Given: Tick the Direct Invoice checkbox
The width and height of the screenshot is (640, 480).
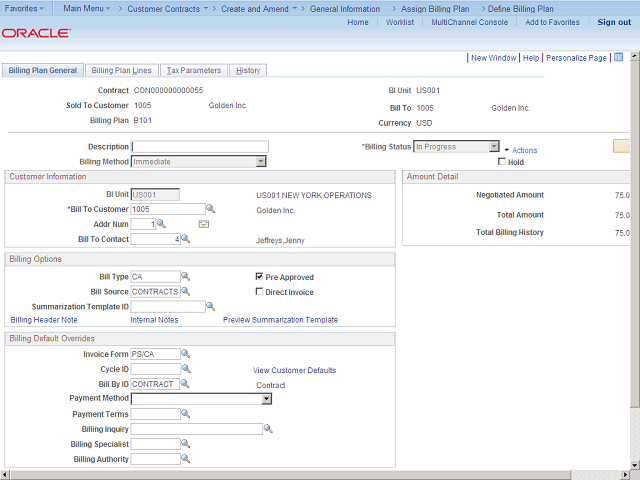Looking at the screenshot, I should [259, 292].
